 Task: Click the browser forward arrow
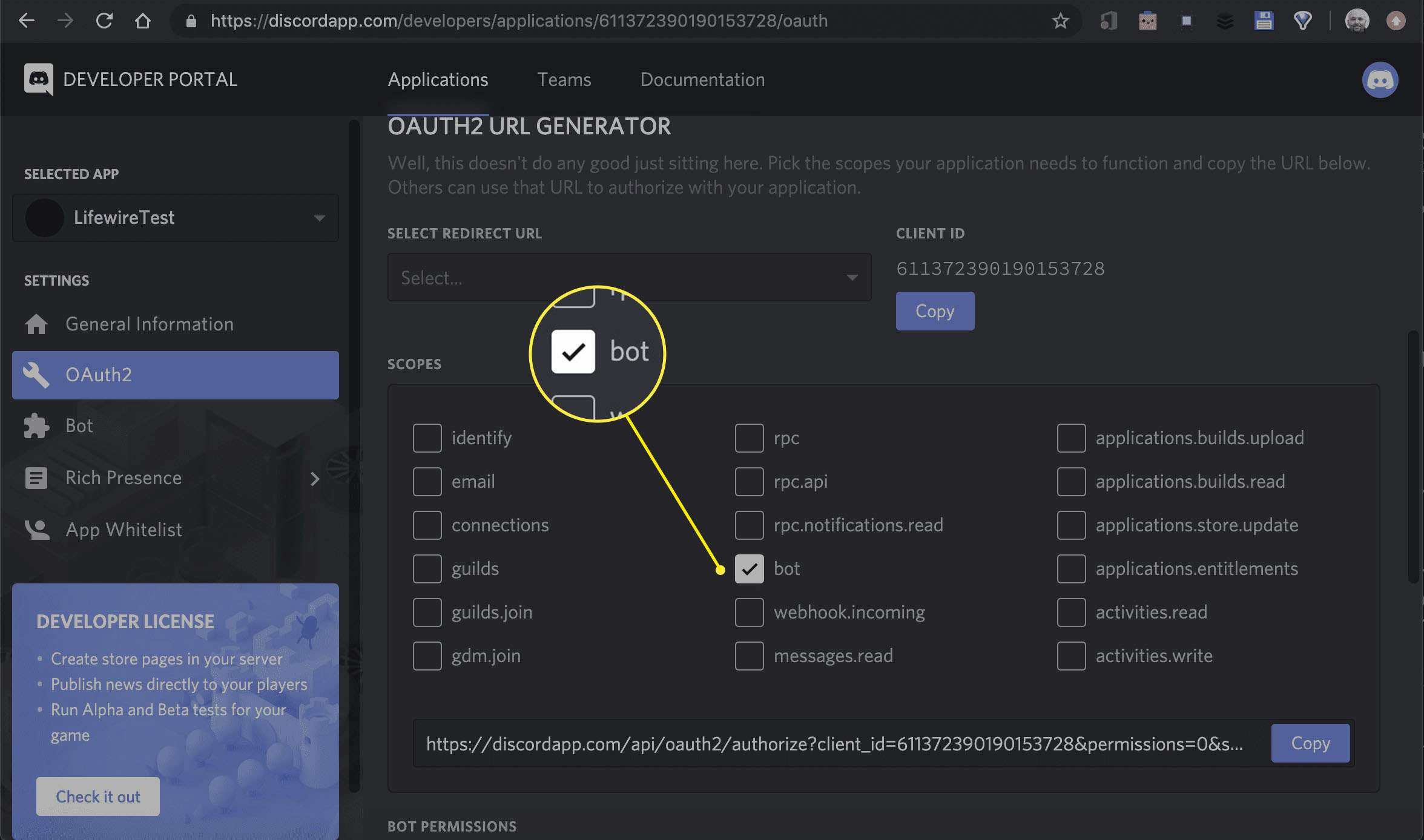click(65, 21)
